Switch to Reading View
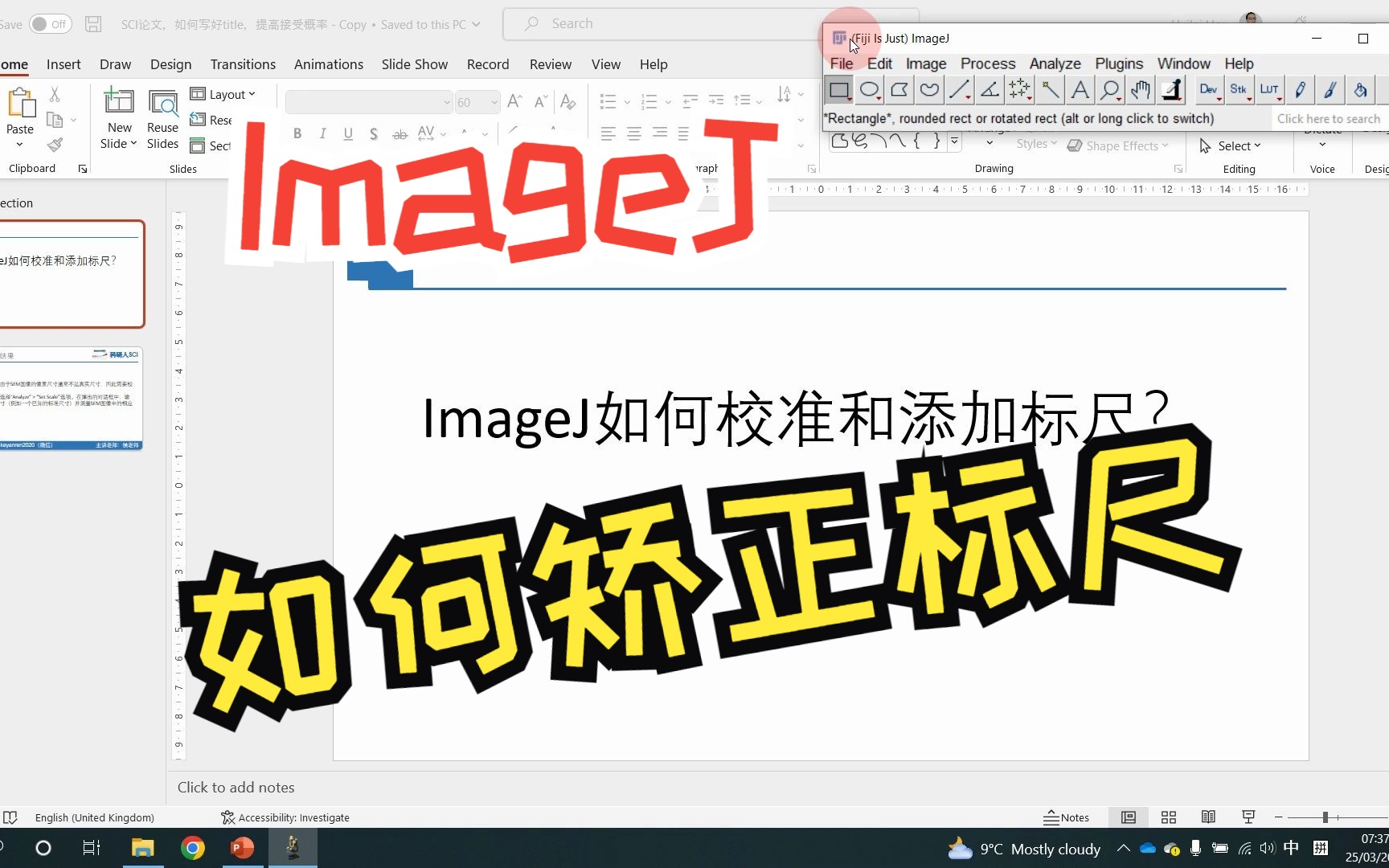 pos(1208,817)
